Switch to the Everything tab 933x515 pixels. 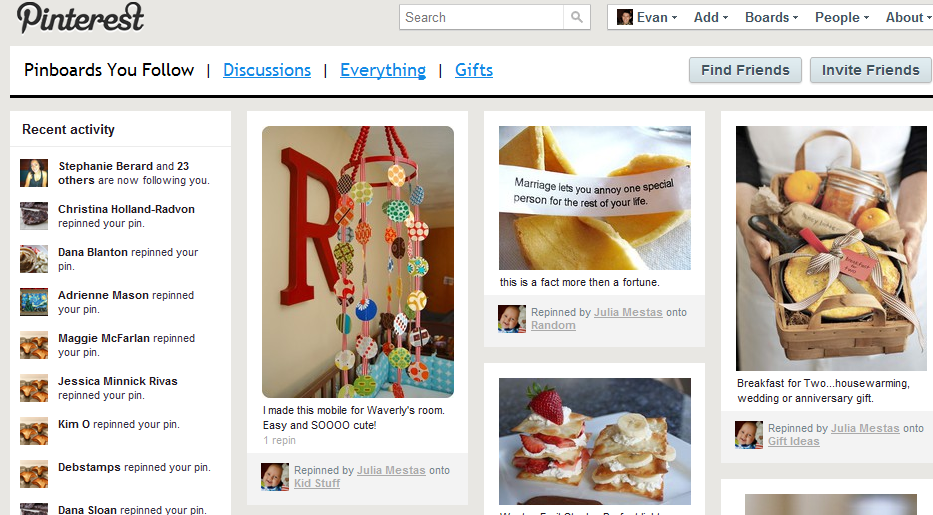pos(383,70)
